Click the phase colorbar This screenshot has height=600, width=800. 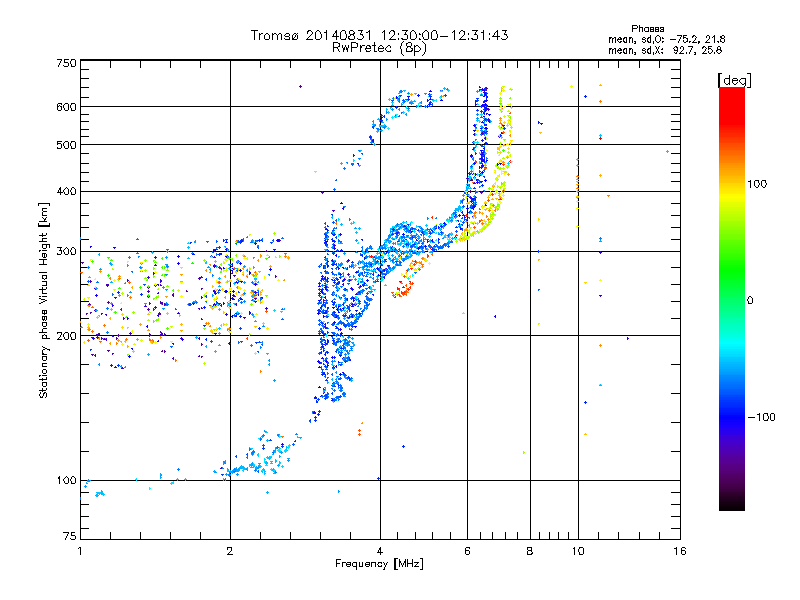pos(732,299)
